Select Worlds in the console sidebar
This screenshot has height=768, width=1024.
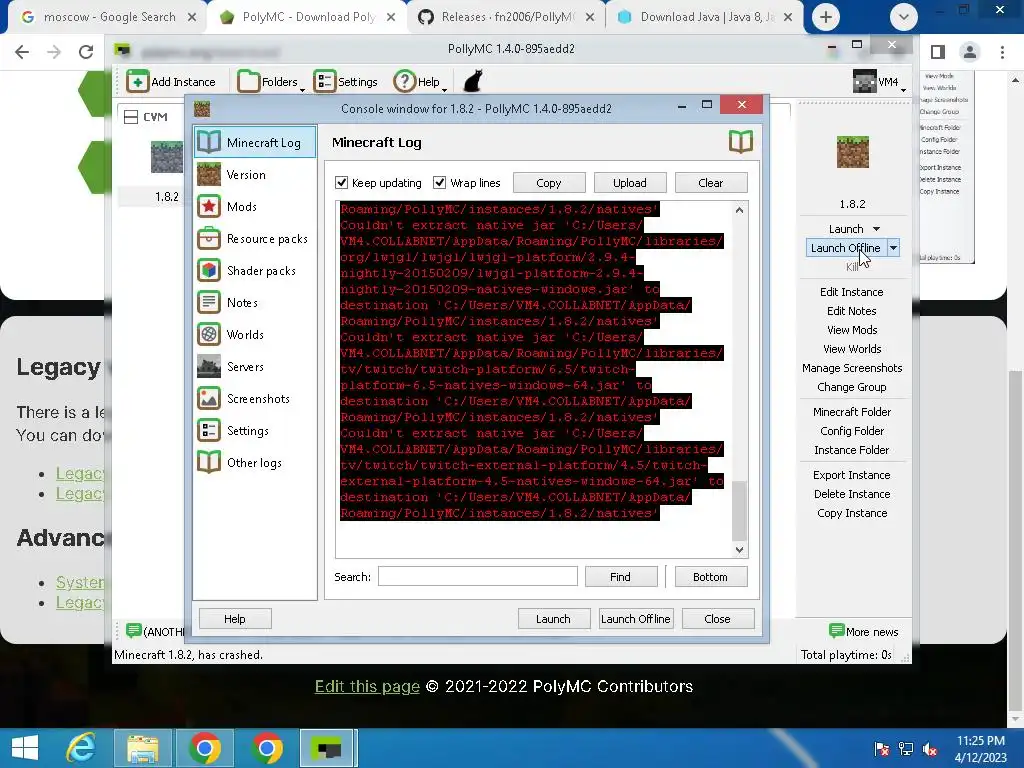coord(255,334)
